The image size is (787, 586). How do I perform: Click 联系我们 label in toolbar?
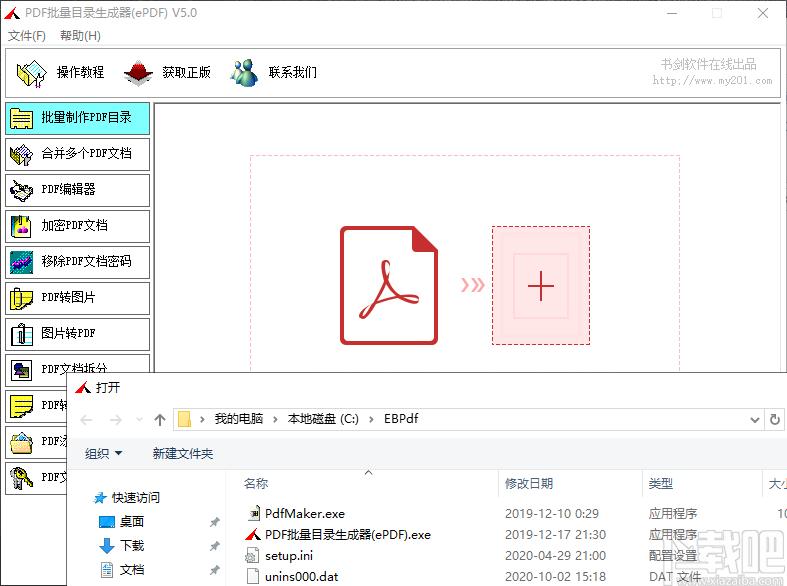293,73
